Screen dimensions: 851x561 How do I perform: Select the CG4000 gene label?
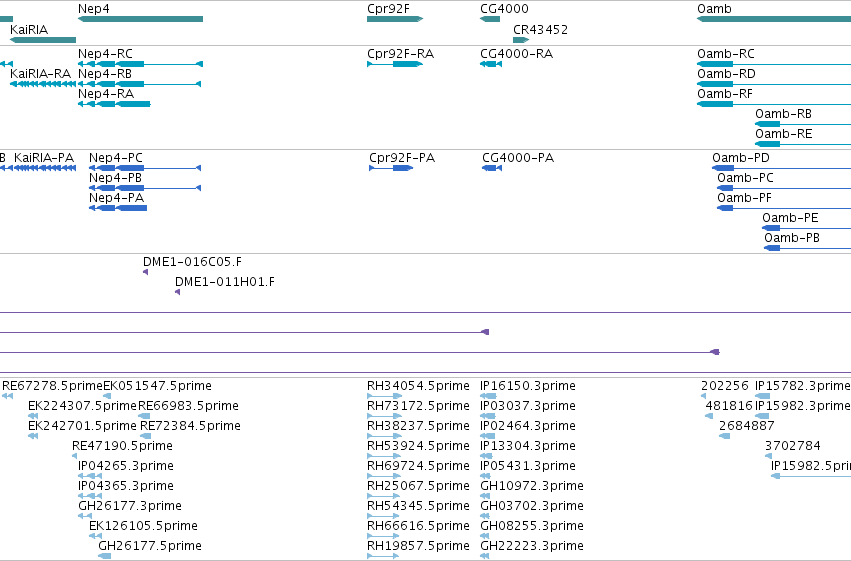tap(504, 9)
